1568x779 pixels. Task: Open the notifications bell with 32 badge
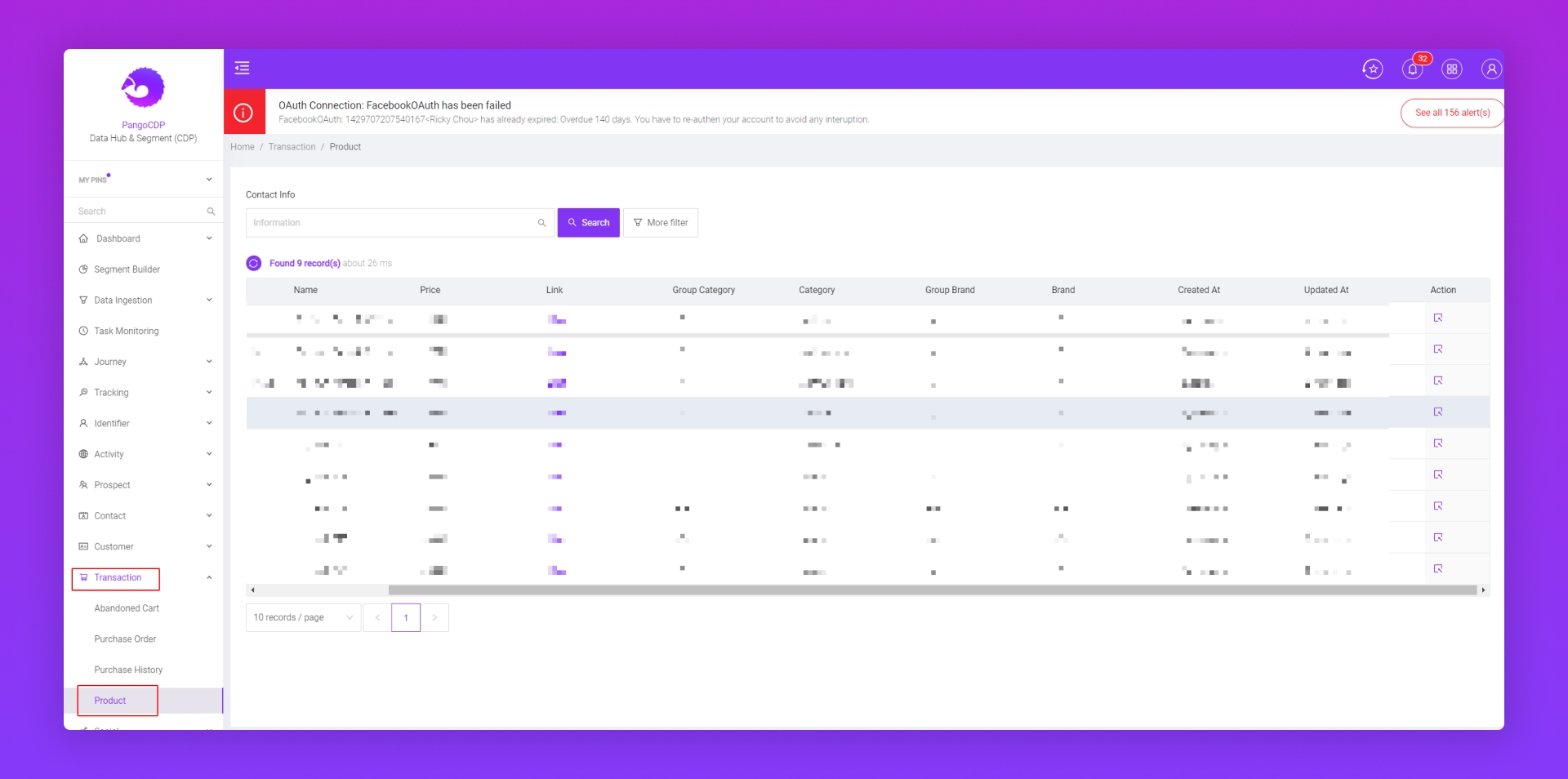[1412, 69]
